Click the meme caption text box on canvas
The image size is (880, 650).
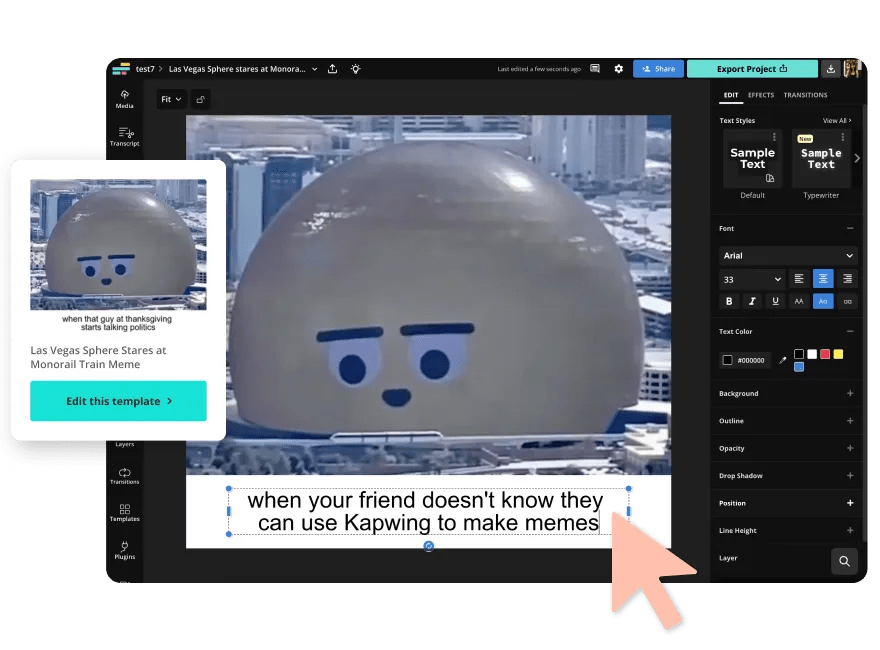(428, 511)
